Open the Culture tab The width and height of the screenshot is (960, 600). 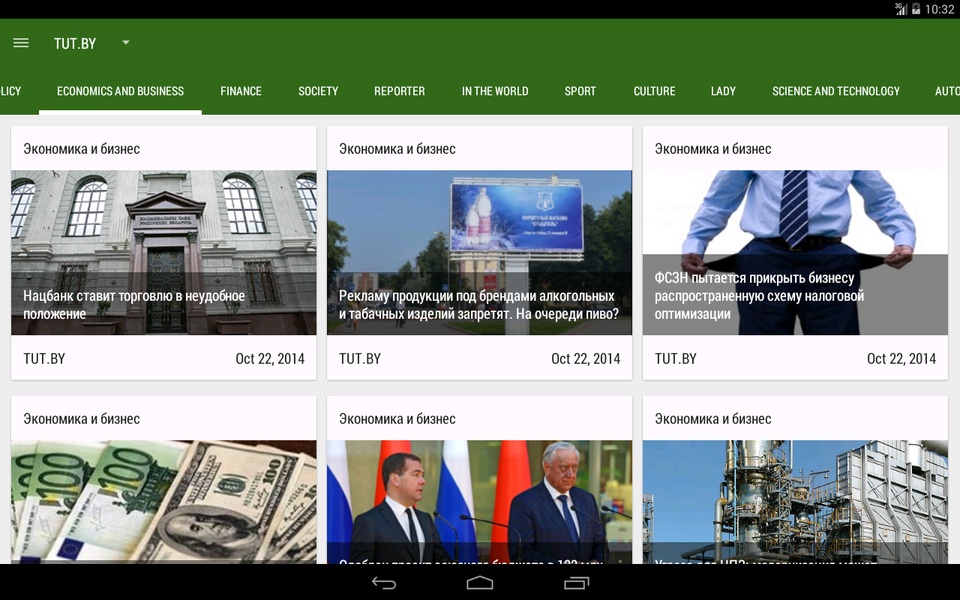pos(654,91)
